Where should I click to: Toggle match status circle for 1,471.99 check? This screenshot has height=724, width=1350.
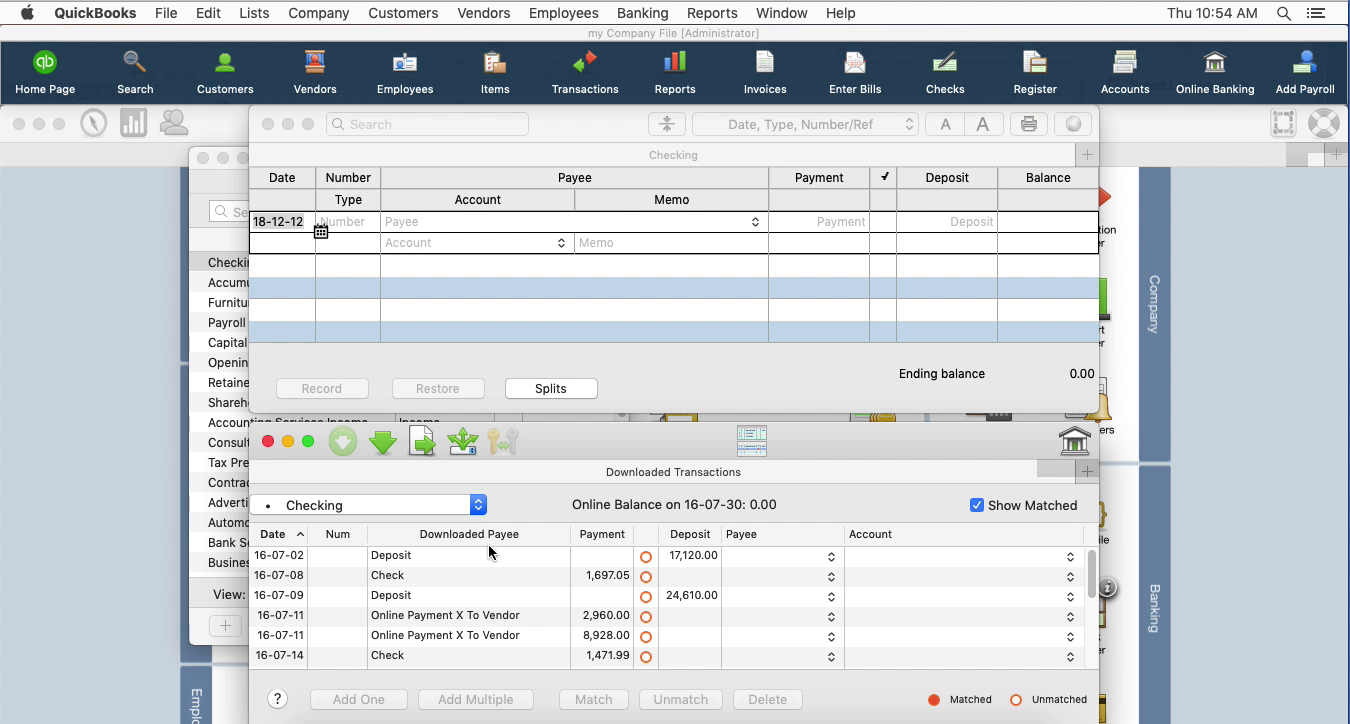coord(646,657)
